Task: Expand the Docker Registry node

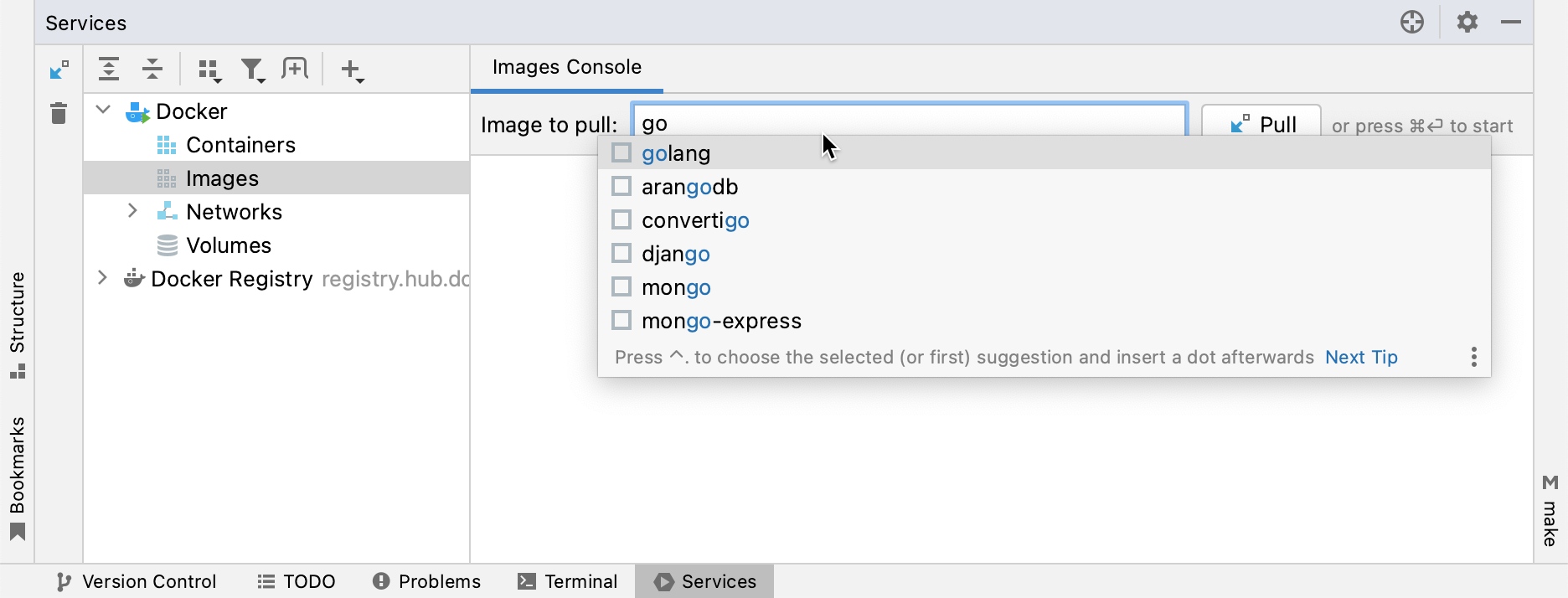Action: tap(102, 278)
